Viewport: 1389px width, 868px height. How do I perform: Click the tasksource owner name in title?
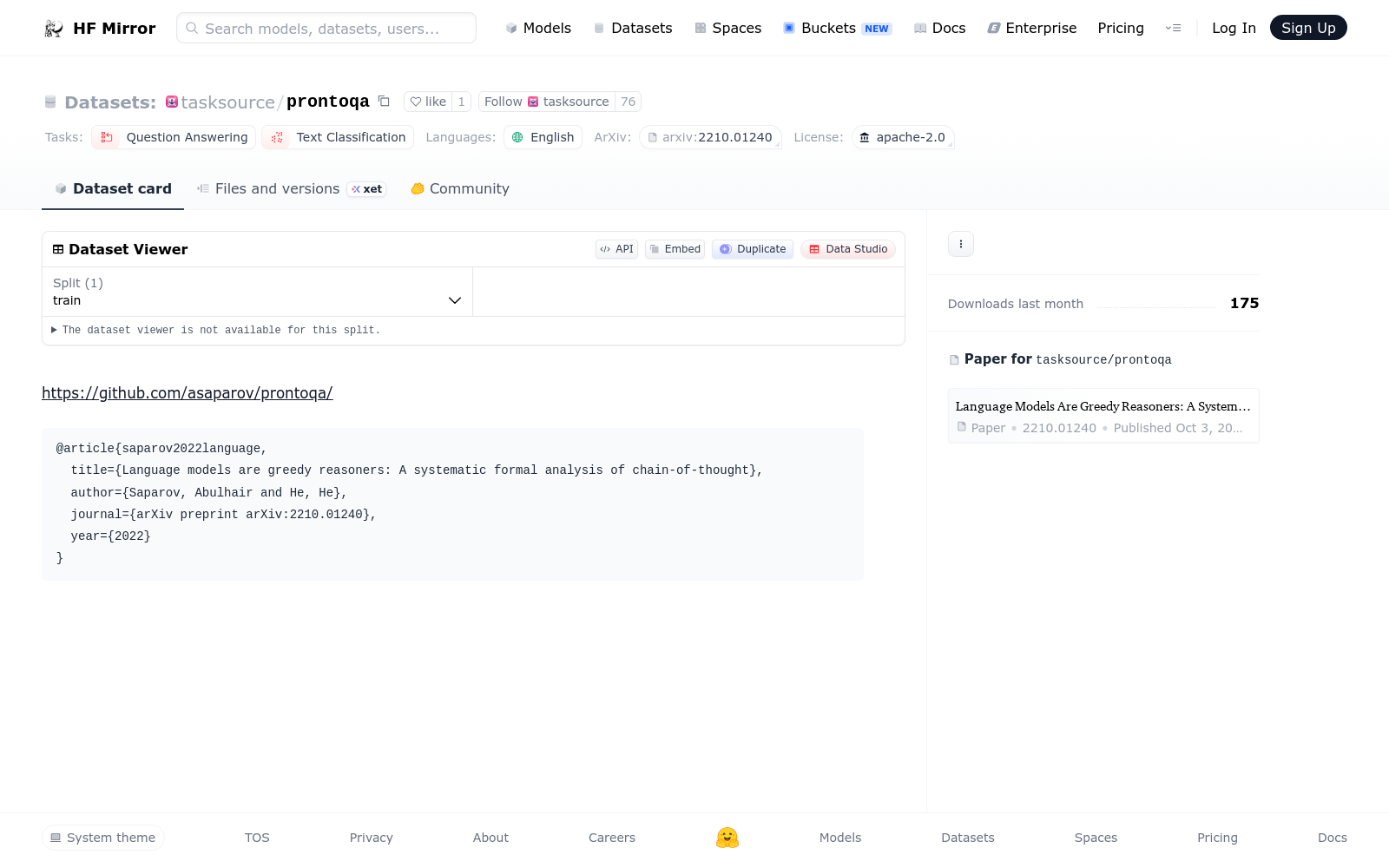click(228, 102)
